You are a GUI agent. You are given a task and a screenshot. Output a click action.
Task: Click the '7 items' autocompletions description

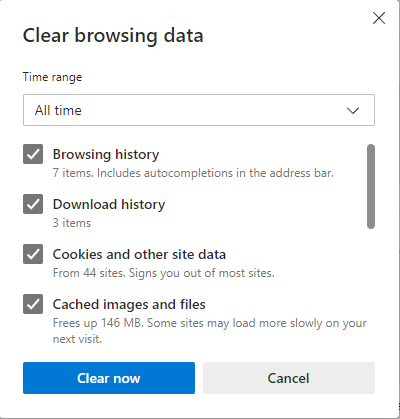(193, 173)
